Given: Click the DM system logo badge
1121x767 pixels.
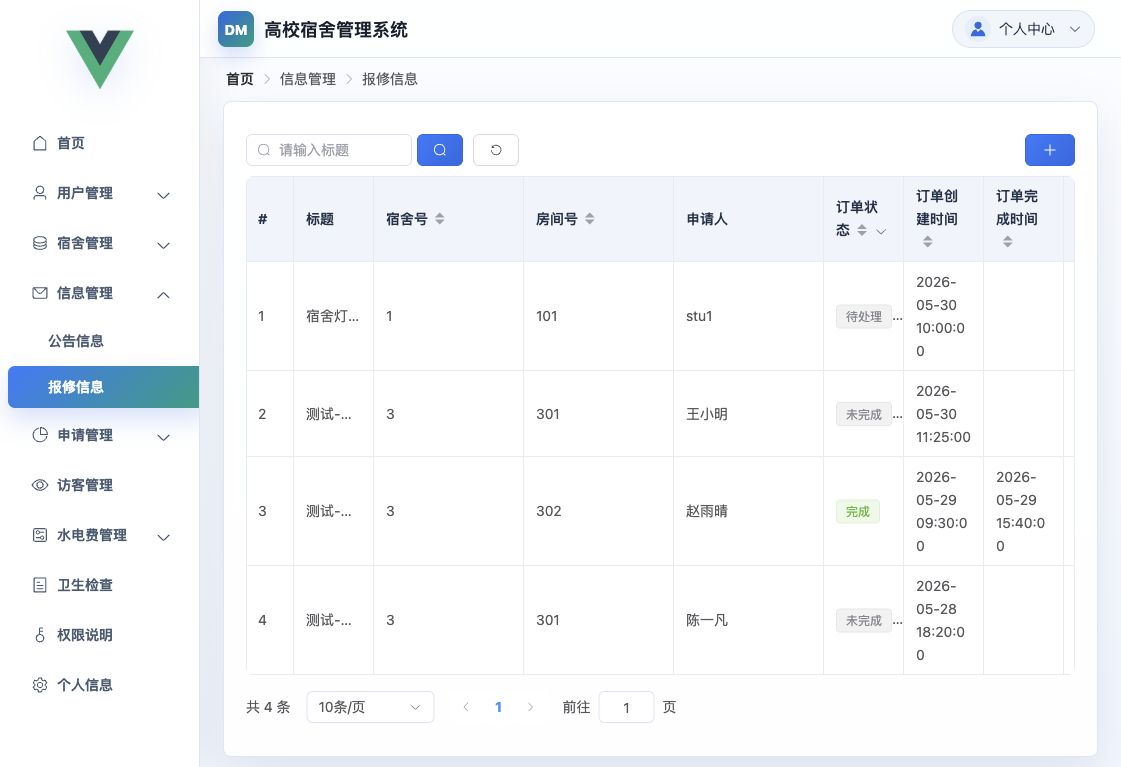Looking at the screenshot, I should click(236, 29).
